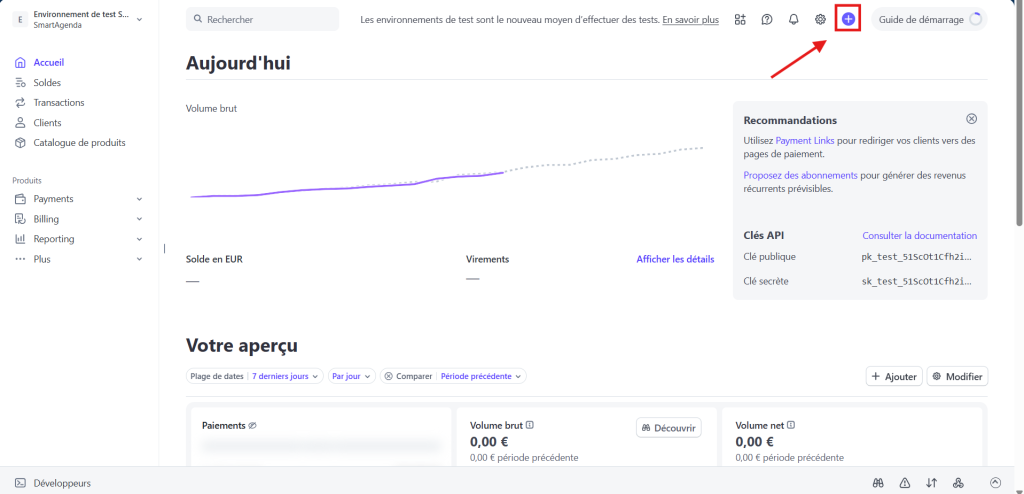Click the Billing invoice icon

20,219
